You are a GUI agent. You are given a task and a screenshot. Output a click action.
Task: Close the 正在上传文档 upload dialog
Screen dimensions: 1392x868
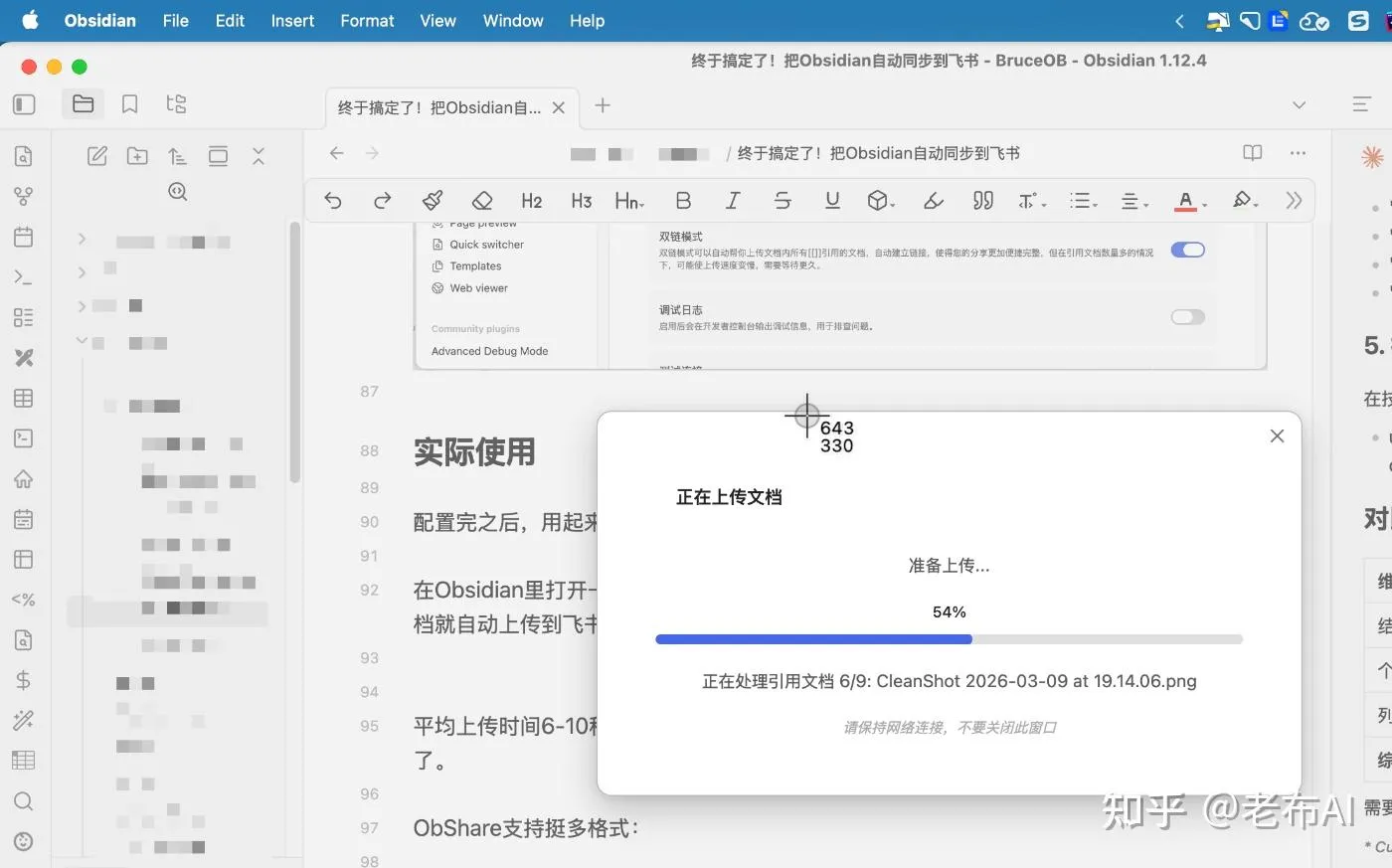(x=1278, y=435)
